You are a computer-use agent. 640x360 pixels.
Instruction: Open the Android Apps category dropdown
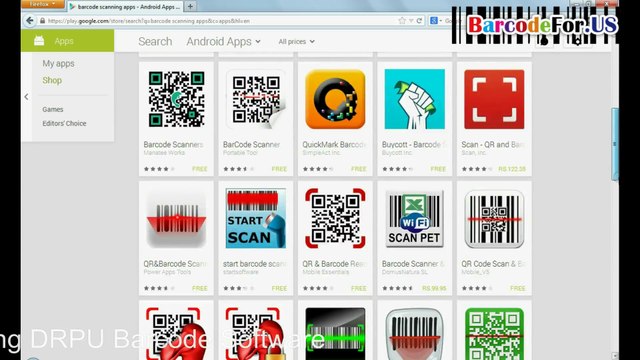tap(223, 42)
